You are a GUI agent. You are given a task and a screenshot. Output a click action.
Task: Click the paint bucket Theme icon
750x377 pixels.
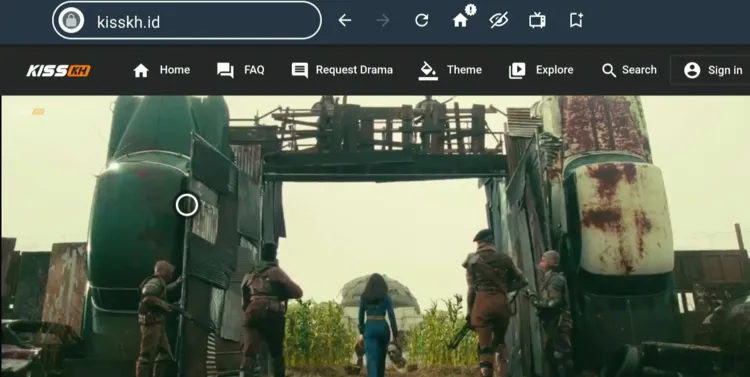pos(428,71)
